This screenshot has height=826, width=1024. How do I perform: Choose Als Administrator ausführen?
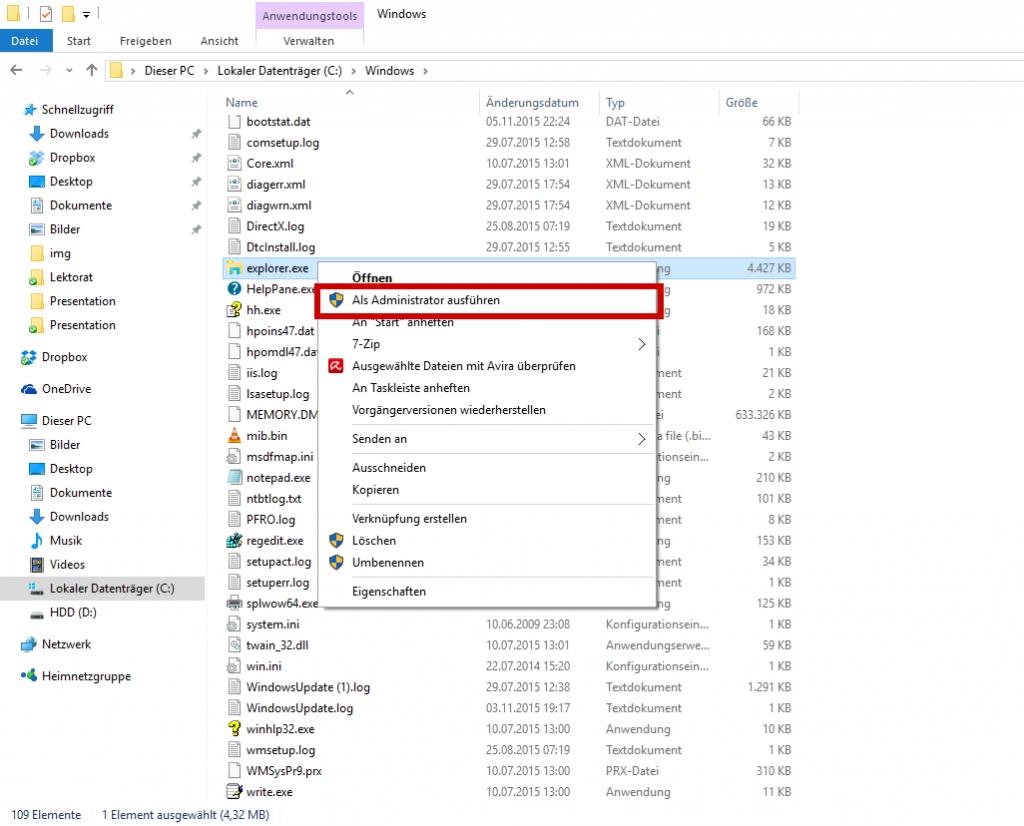point(425,300)
